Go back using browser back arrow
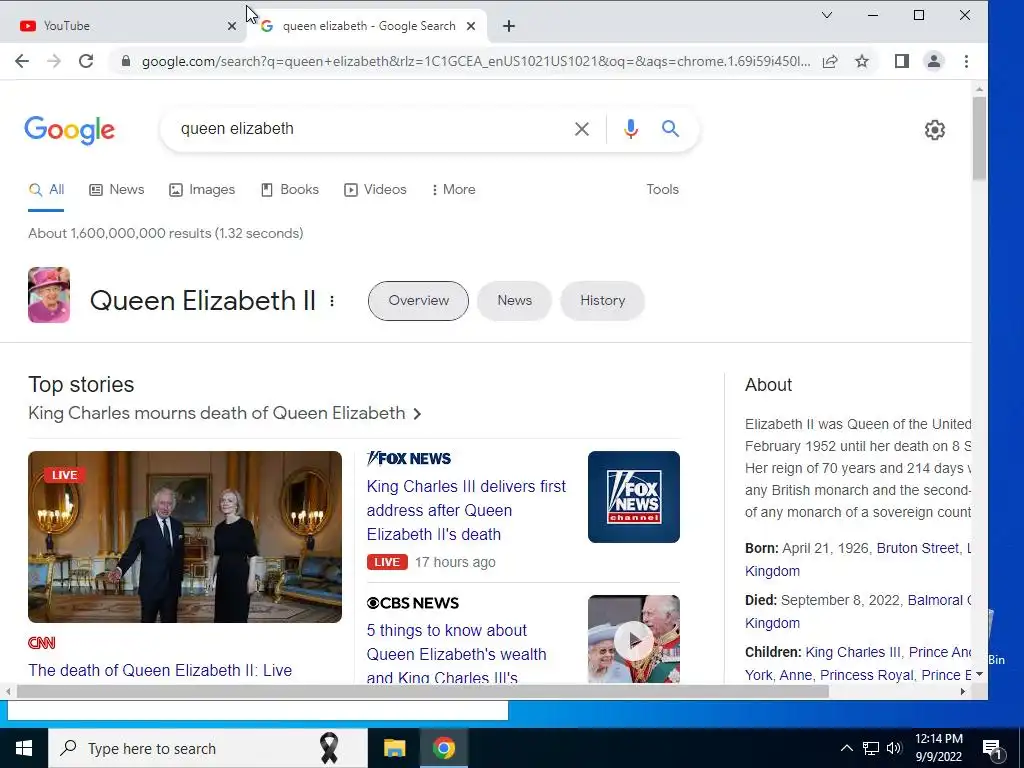The height and width of the screenshot is (768, 1024). [x=22, y=61]
